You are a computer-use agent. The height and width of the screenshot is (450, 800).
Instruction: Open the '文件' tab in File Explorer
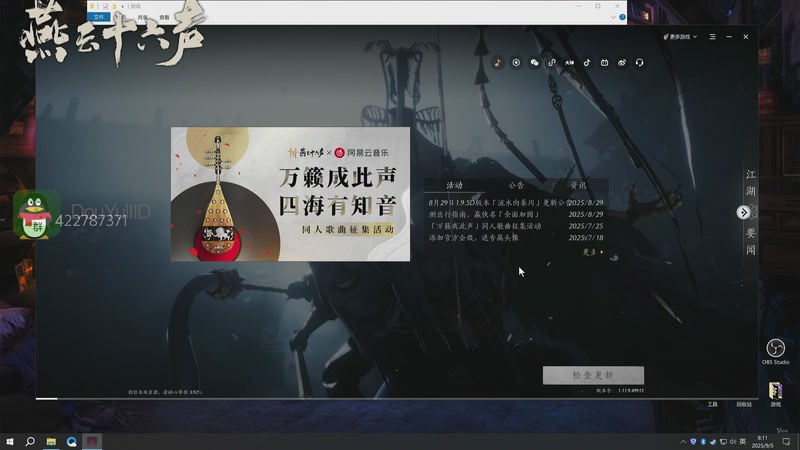pyautogui.click(x=98, y=17)
